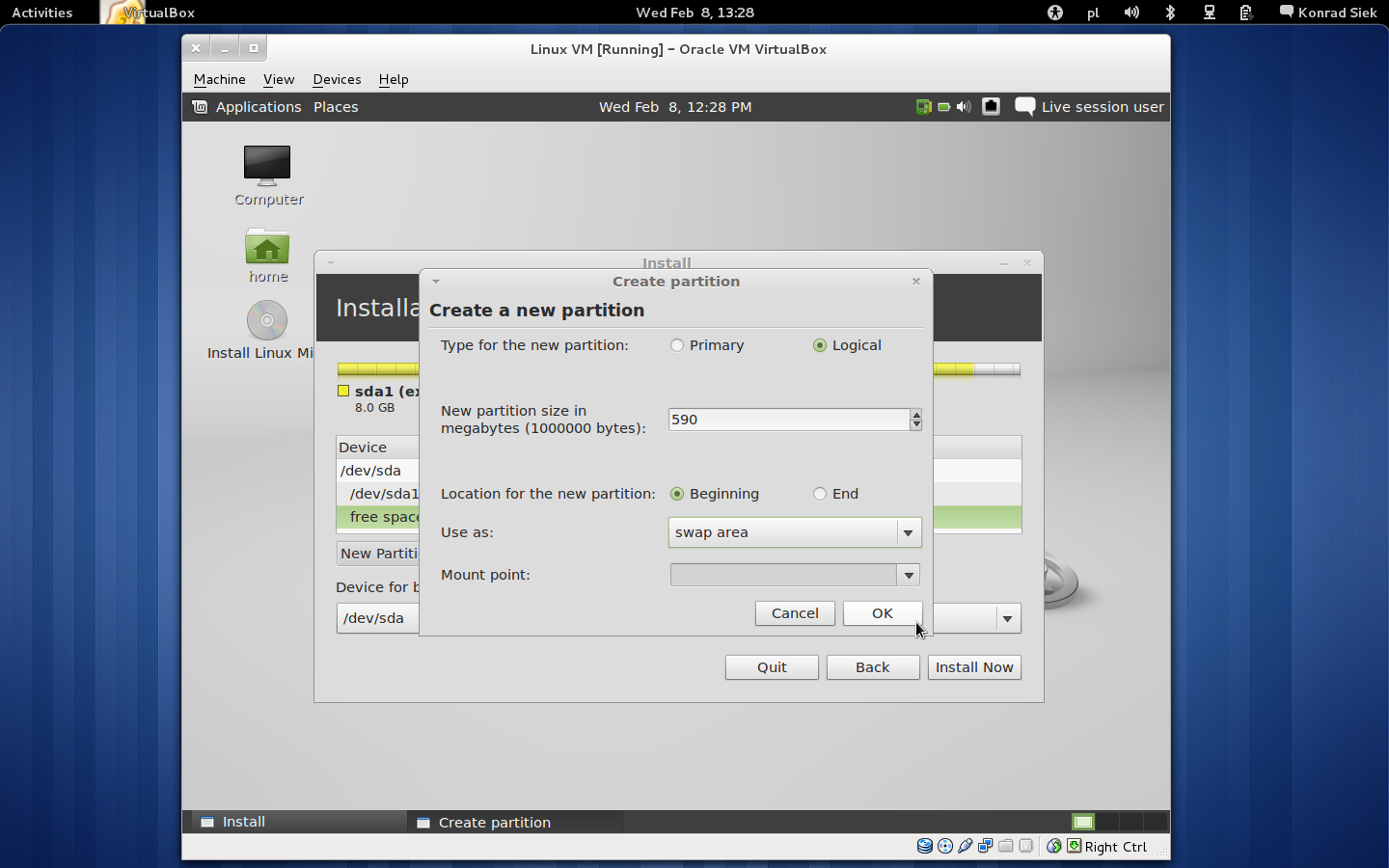Click the USB devices icon in VirtualBox status bar
This screenshot has height=868, width=1389.
click(966, 846)
